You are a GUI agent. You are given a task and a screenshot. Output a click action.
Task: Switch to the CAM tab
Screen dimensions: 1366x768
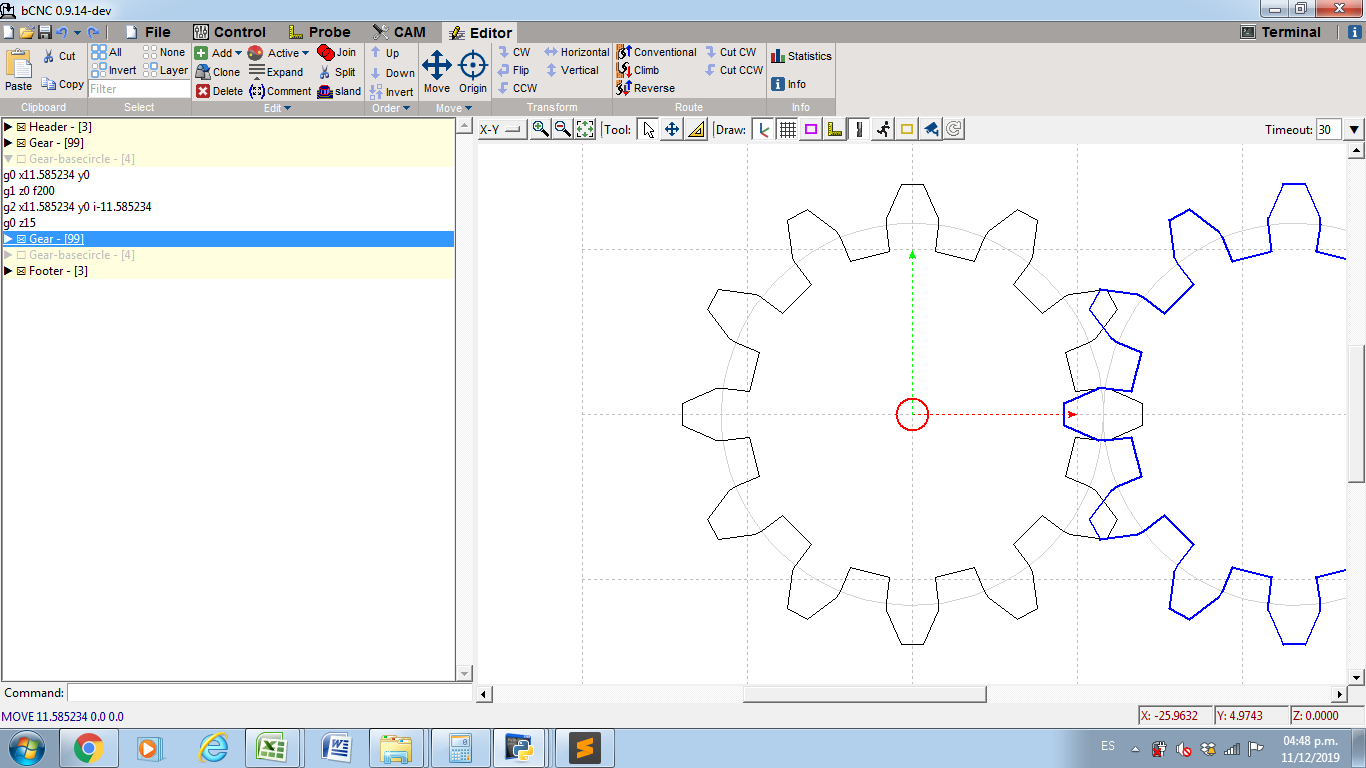tap(399, 32)
